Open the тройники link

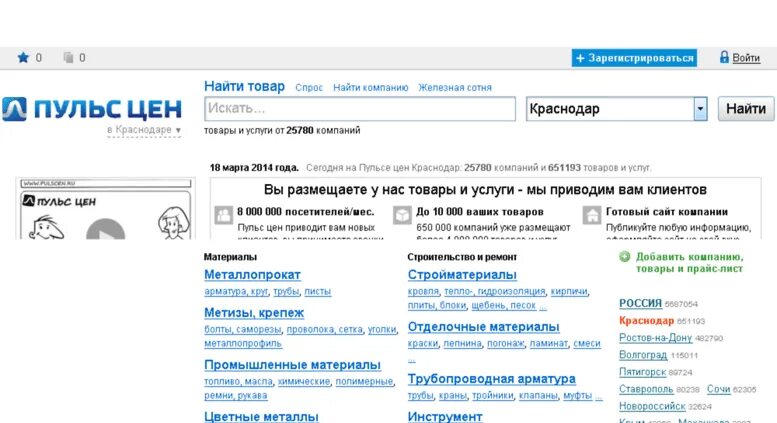493,395
